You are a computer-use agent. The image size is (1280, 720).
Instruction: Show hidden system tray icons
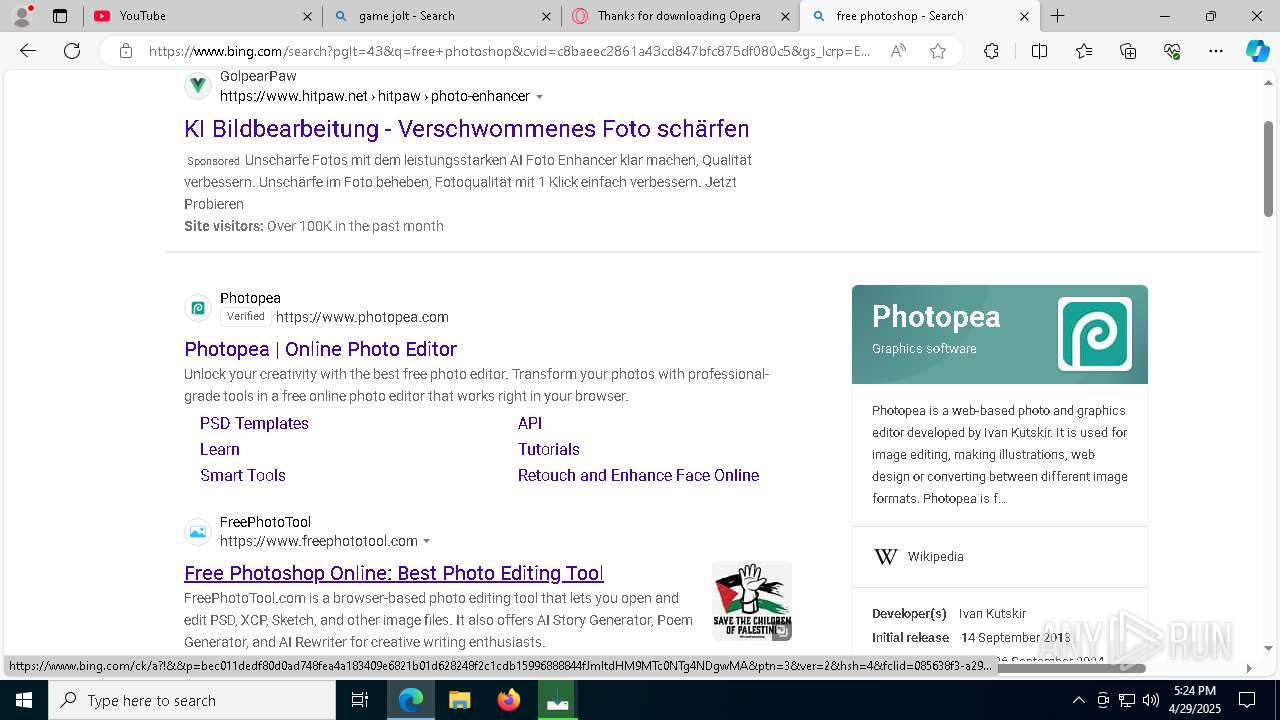[1078, 700]
